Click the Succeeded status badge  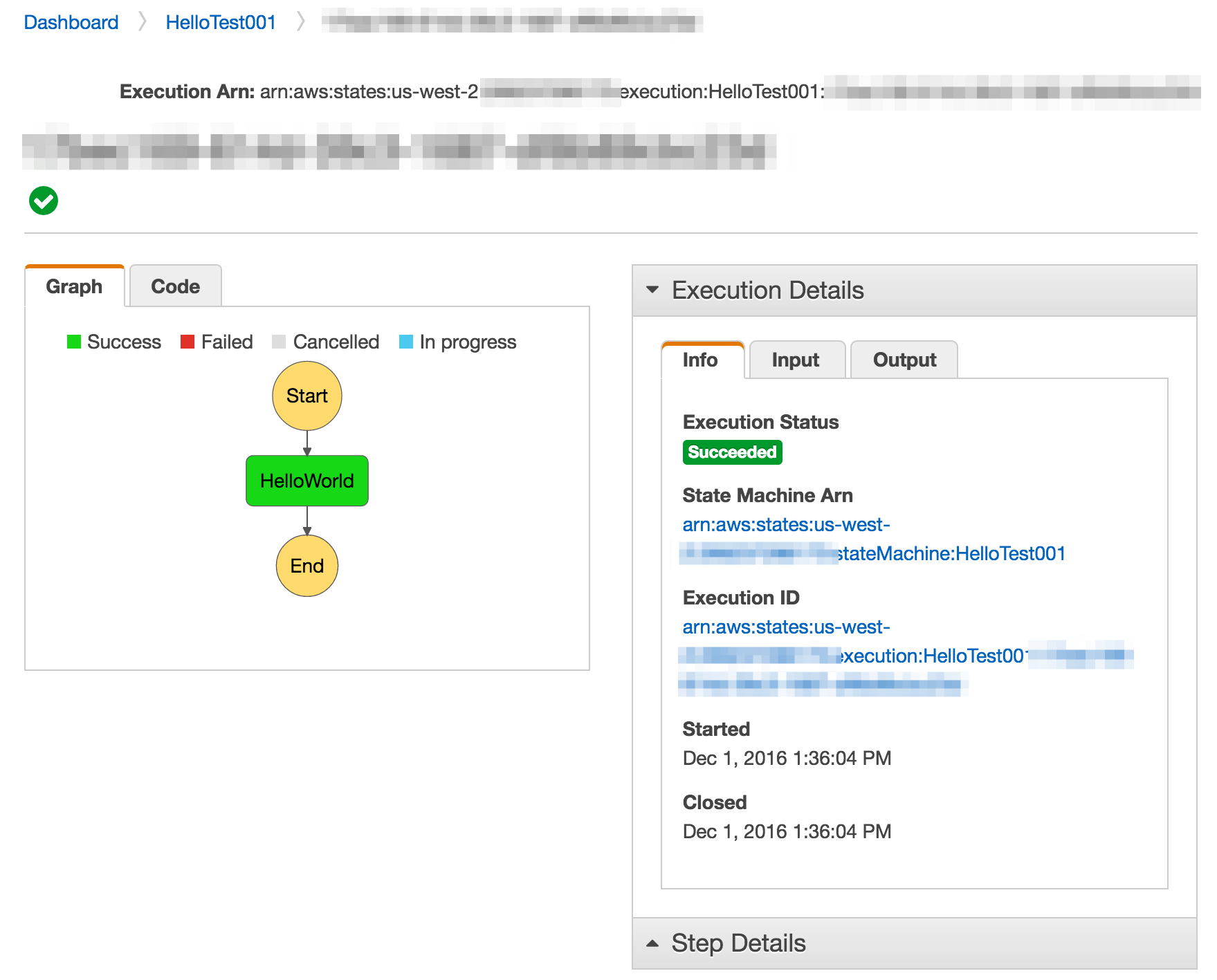pyautogui.click(x=732, y=452)
